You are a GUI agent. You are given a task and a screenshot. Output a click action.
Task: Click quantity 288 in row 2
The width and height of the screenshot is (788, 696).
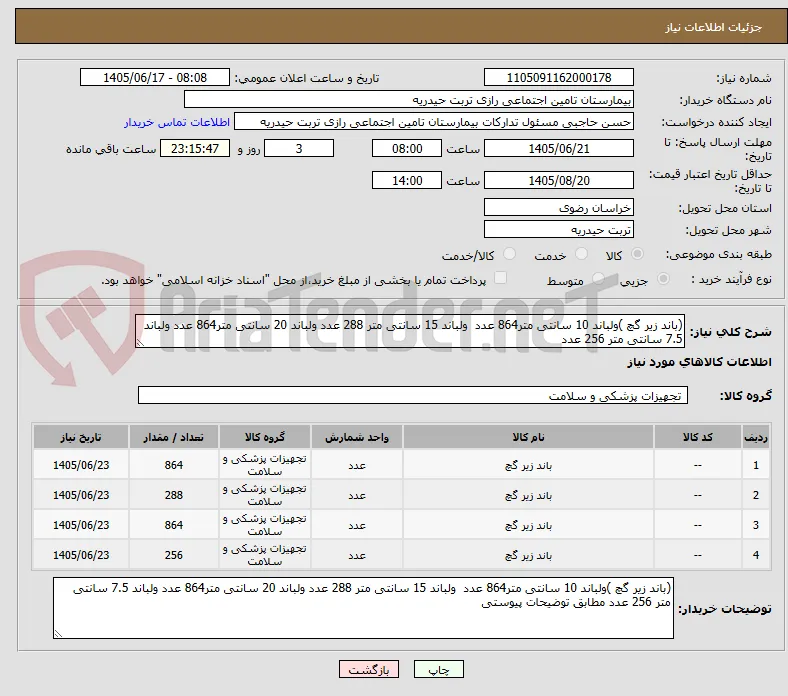pos(173,495)
